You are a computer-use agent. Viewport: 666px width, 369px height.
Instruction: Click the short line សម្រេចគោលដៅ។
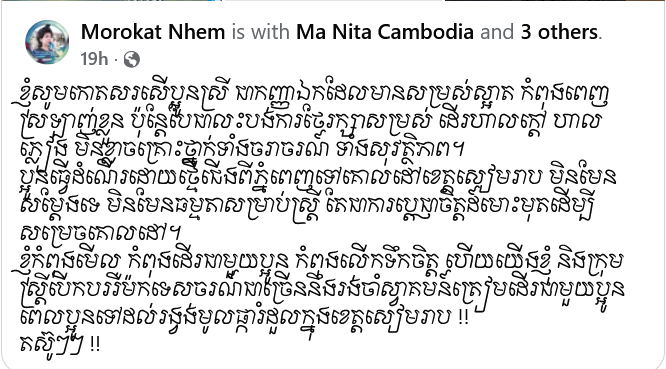(100, 233)
